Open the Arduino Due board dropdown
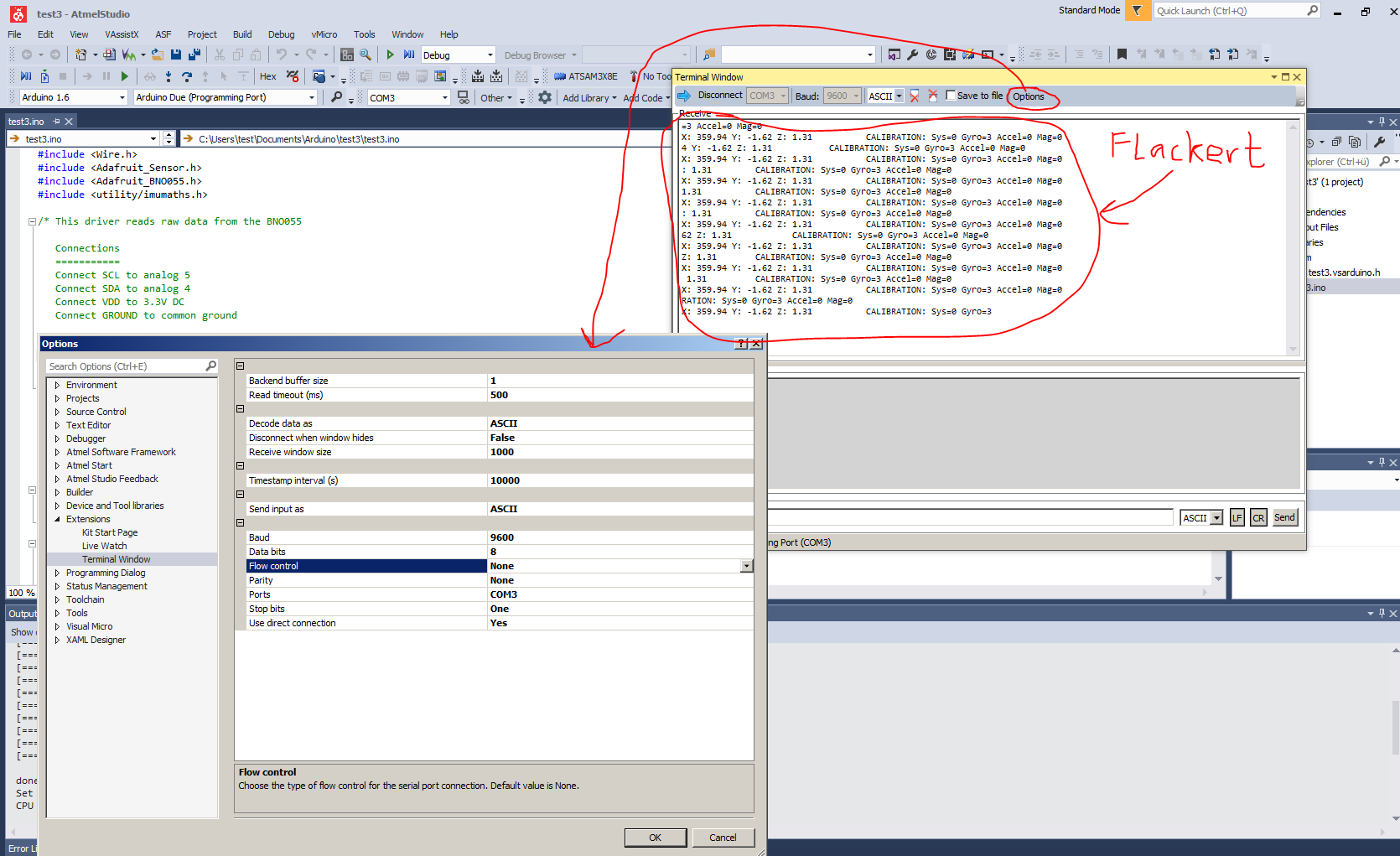Viewport: 1400px width, 856px height. click(312, 97)
